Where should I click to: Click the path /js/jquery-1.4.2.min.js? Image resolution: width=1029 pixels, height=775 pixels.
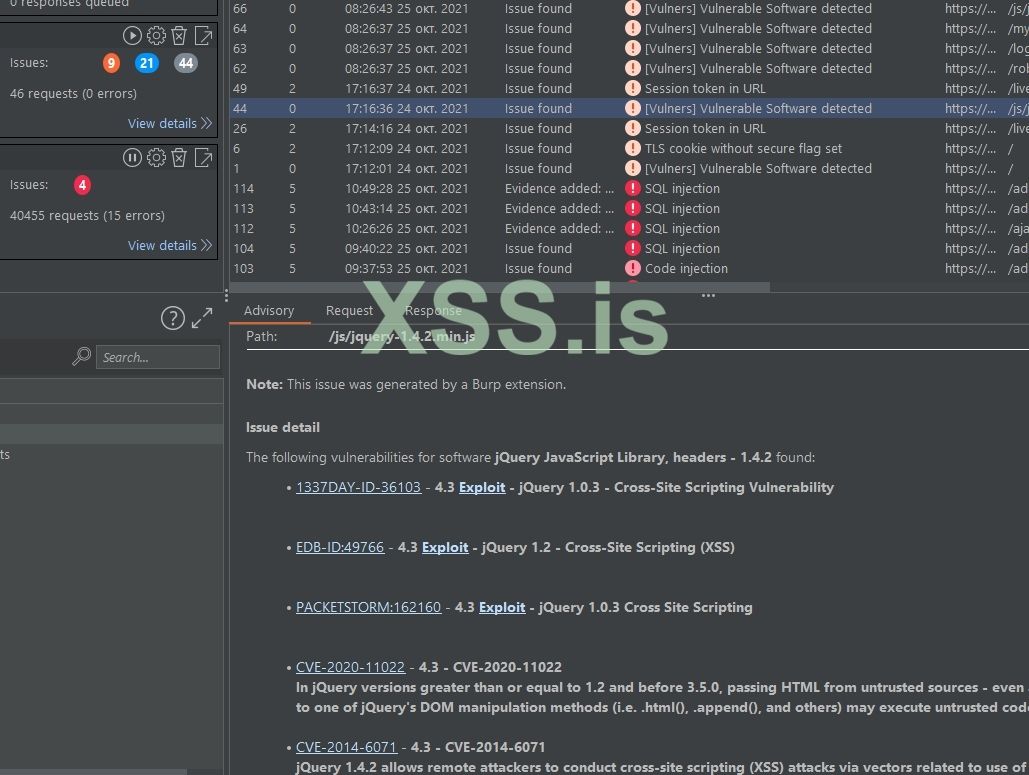(402, 337)
